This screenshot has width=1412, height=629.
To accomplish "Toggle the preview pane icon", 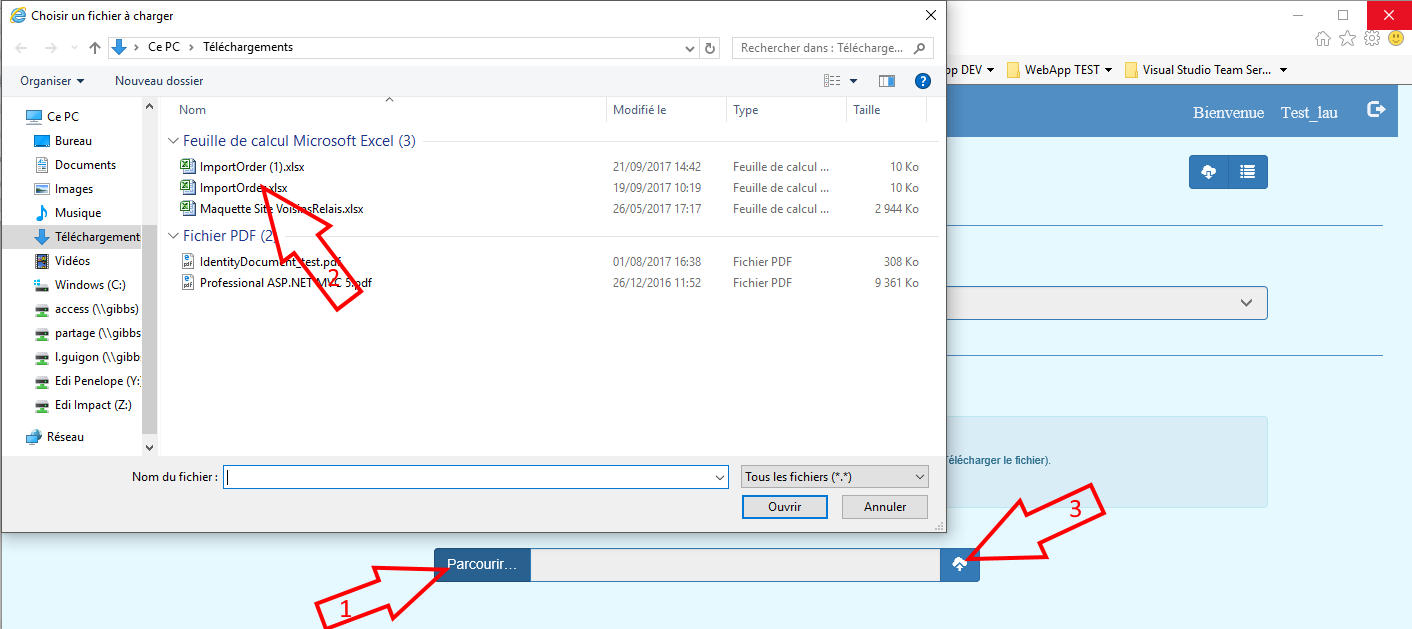I will [886, 81].
